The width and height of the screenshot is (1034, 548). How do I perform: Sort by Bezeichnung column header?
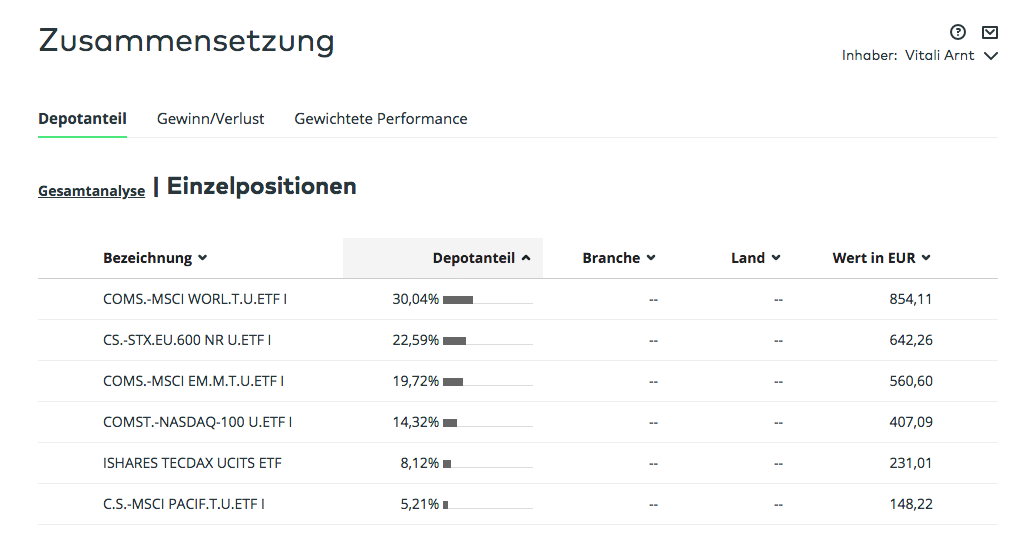pyautogui.click(x=155, y=258)
